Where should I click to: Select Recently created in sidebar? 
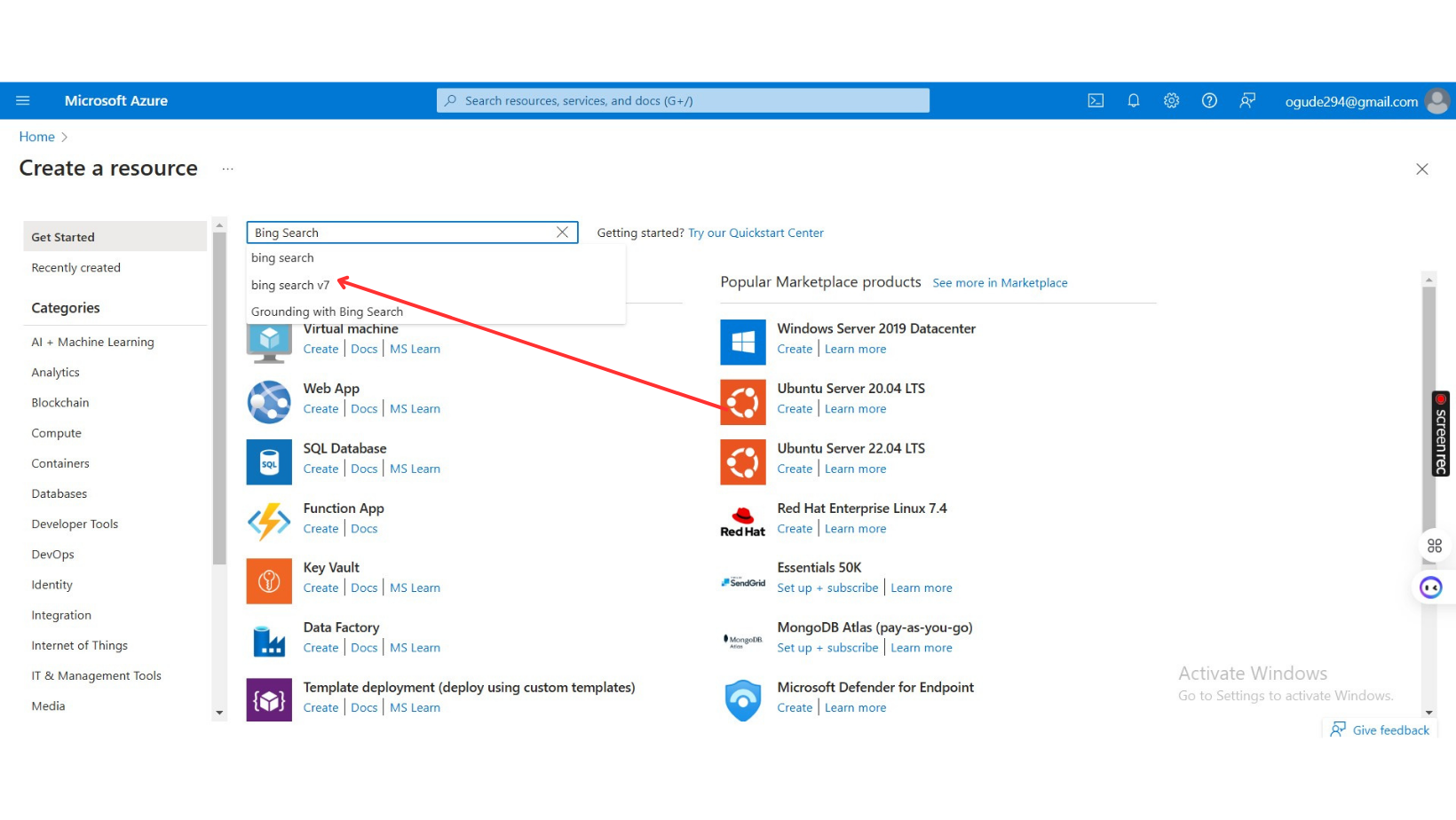coord(75,268)
